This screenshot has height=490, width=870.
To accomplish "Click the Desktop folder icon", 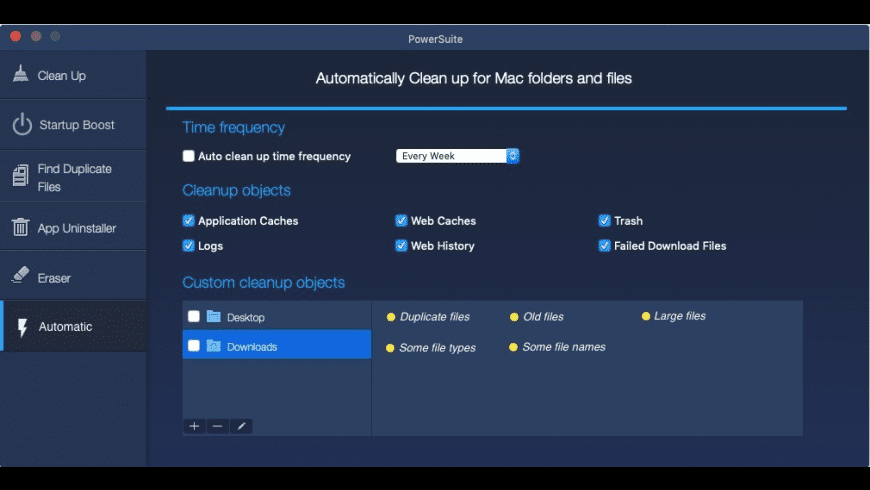I will pyautogui.click(x=214, y=316).
